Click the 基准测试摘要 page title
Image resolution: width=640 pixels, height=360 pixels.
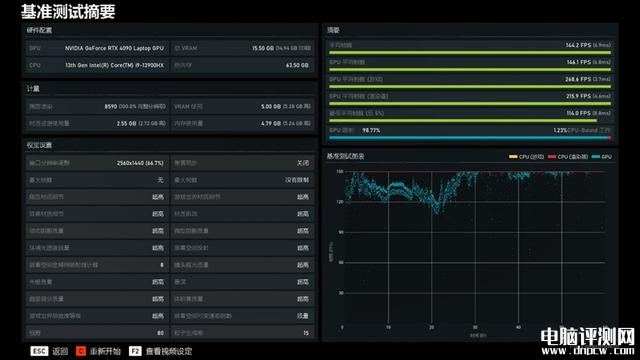coord(68,11)
